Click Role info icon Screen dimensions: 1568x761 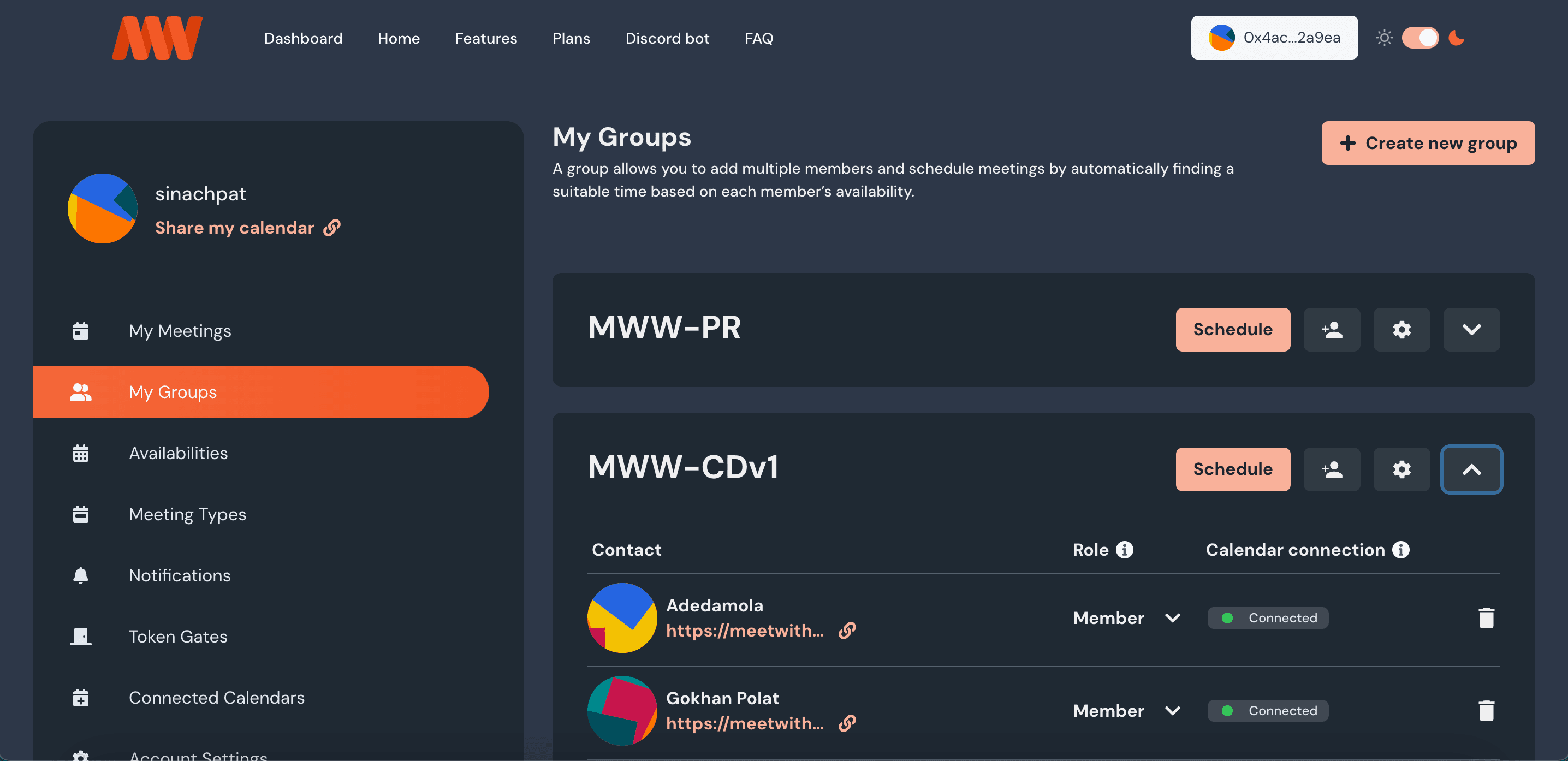(1124, 550)
